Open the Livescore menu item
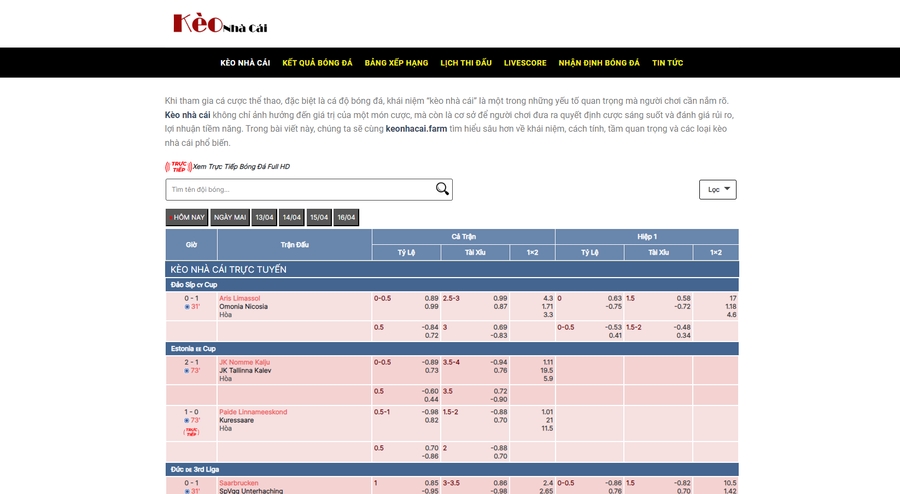 click(x=525, y=63)
